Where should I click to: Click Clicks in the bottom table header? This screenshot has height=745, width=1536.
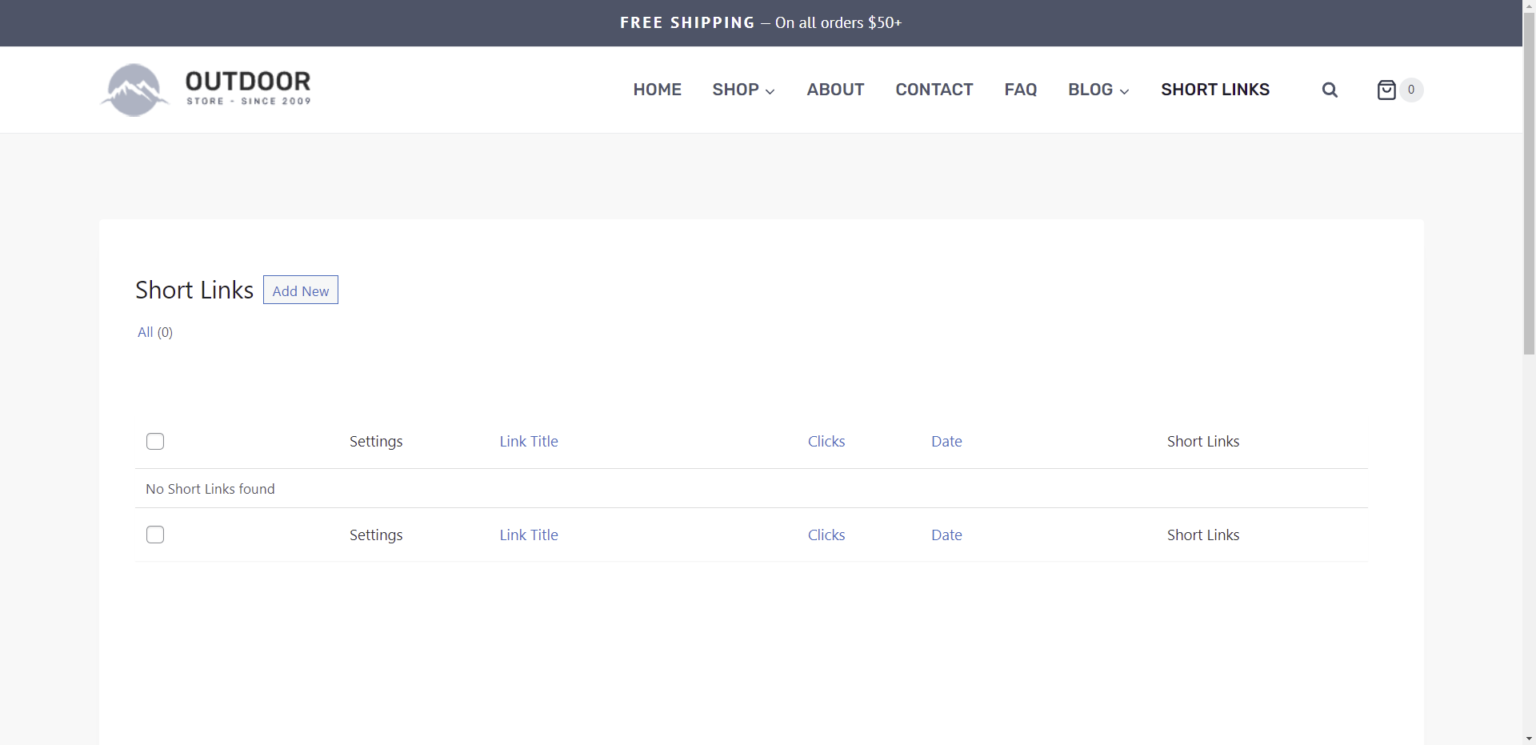(826, 534)
